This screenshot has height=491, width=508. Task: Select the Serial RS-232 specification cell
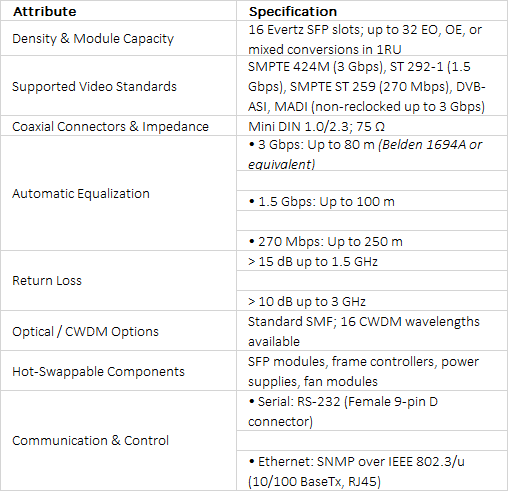372,411
